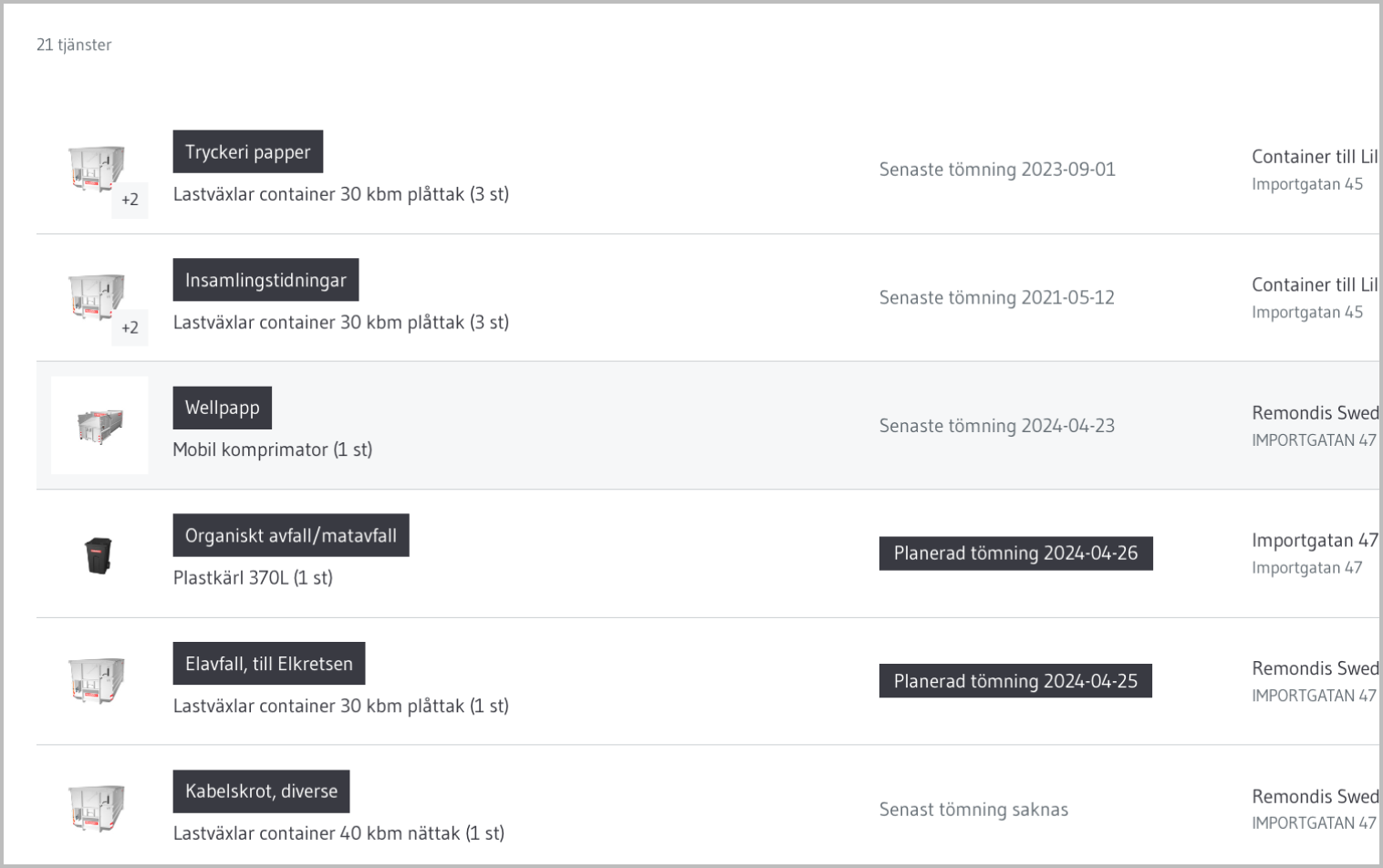The image size is (1383, 868).
Task: Select Elavfall, till Elkretsen label
Action: 269,664
